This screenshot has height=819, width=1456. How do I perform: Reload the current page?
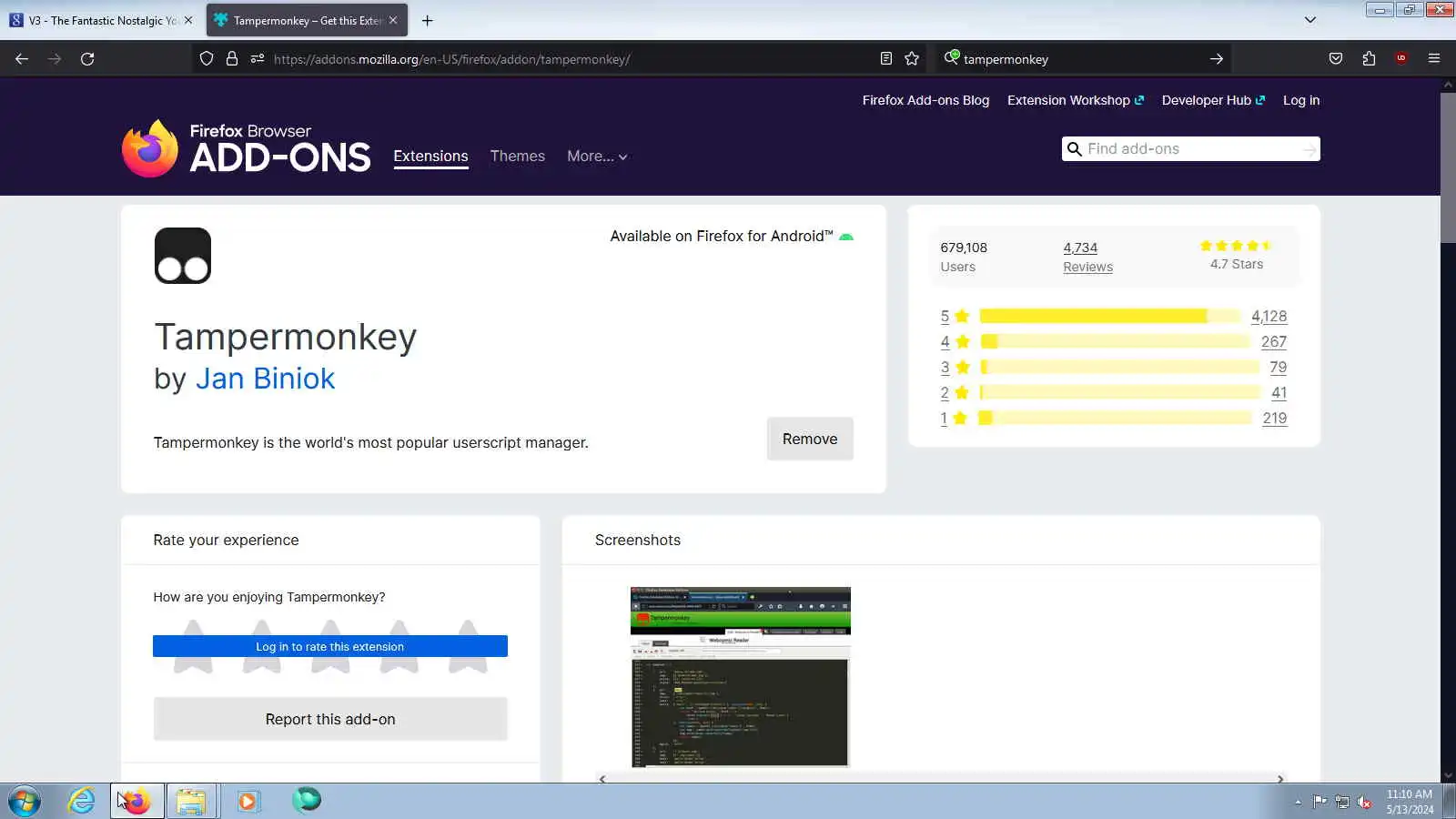tap(87, 59)
